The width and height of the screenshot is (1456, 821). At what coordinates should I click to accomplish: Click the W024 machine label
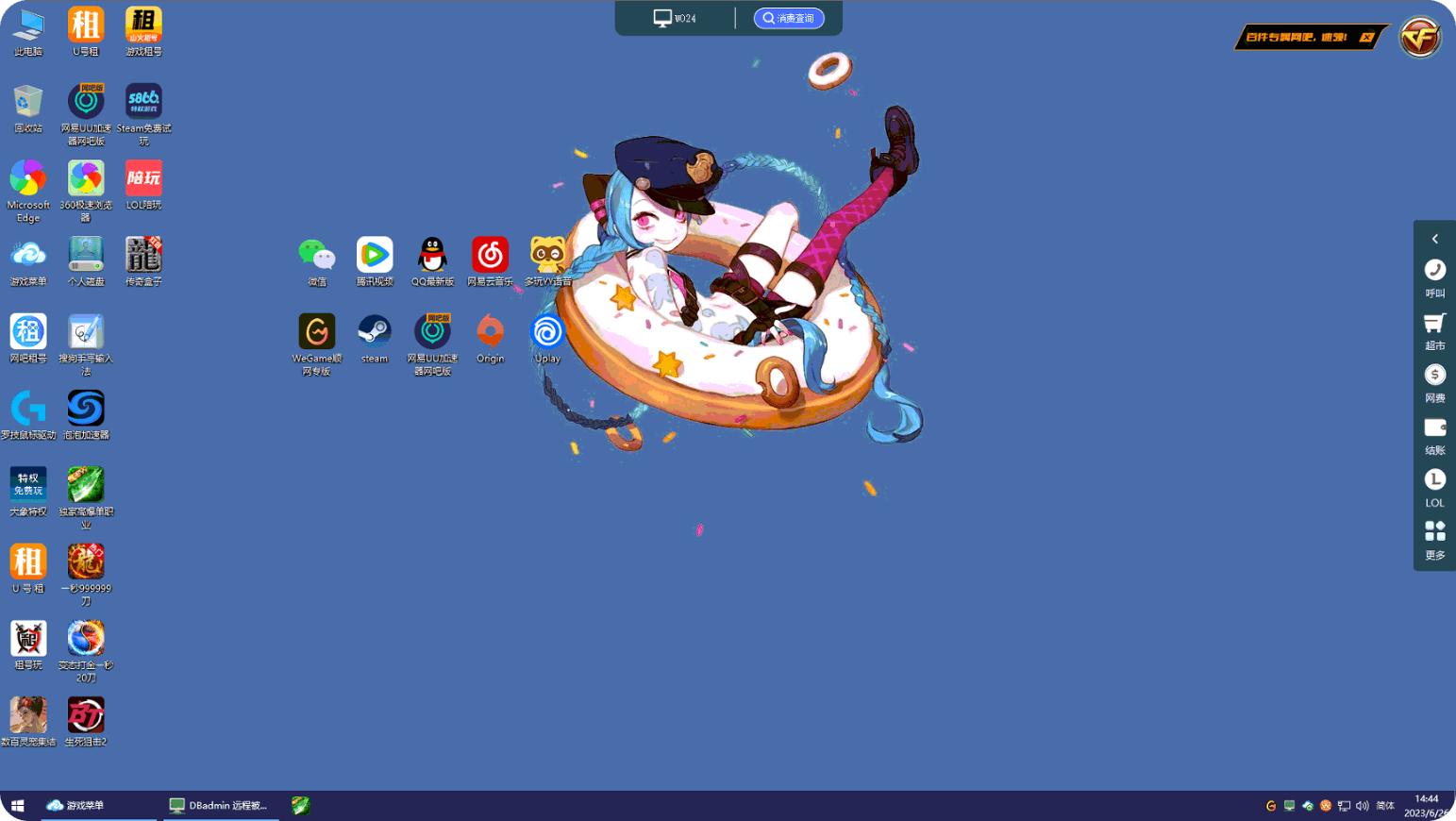coord(676,18)
